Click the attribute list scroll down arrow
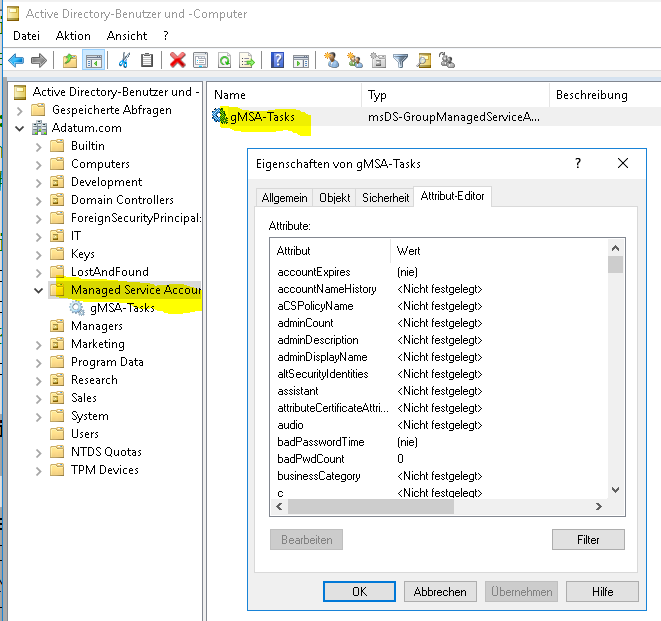The height and width of the screenshot is (621, 661). (615, 489)
